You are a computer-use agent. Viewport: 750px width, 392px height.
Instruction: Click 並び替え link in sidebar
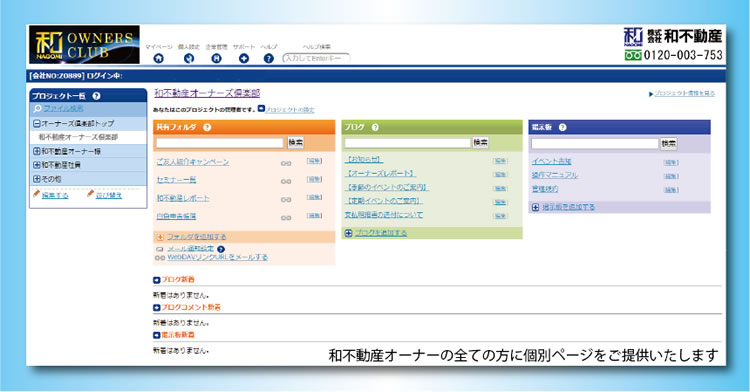click(109, 195)
